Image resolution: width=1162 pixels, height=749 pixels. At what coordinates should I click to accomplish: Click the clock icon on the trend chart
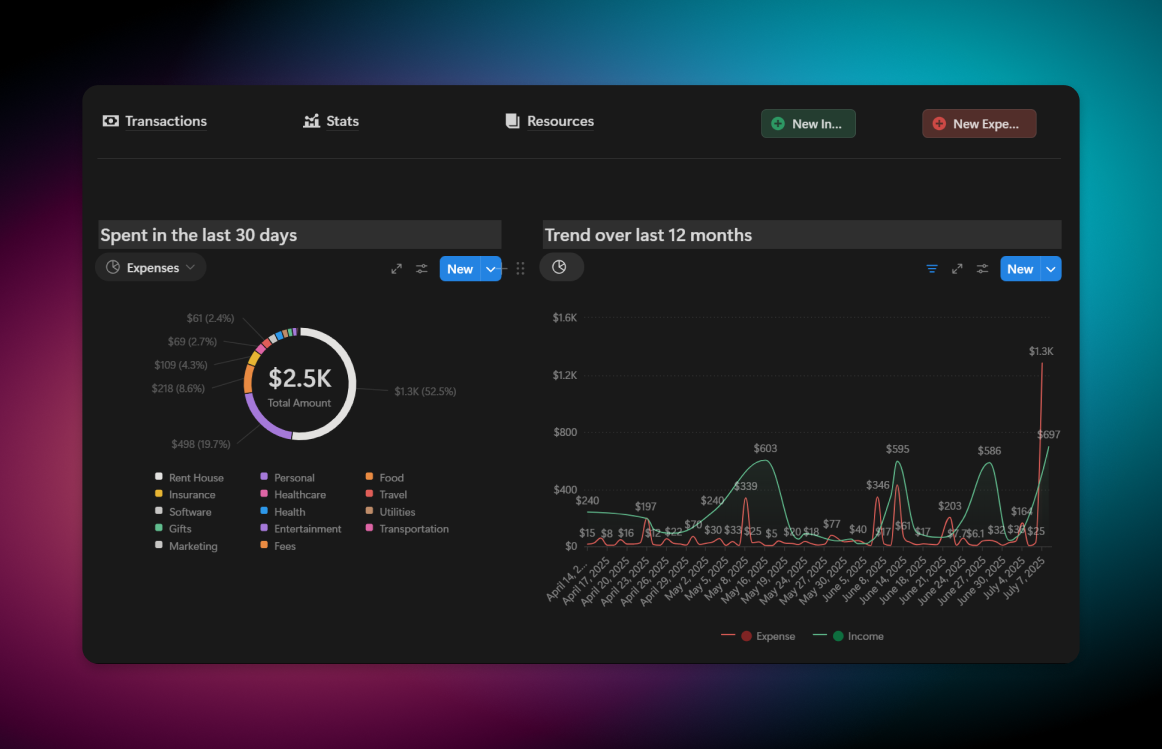[561, 267]
